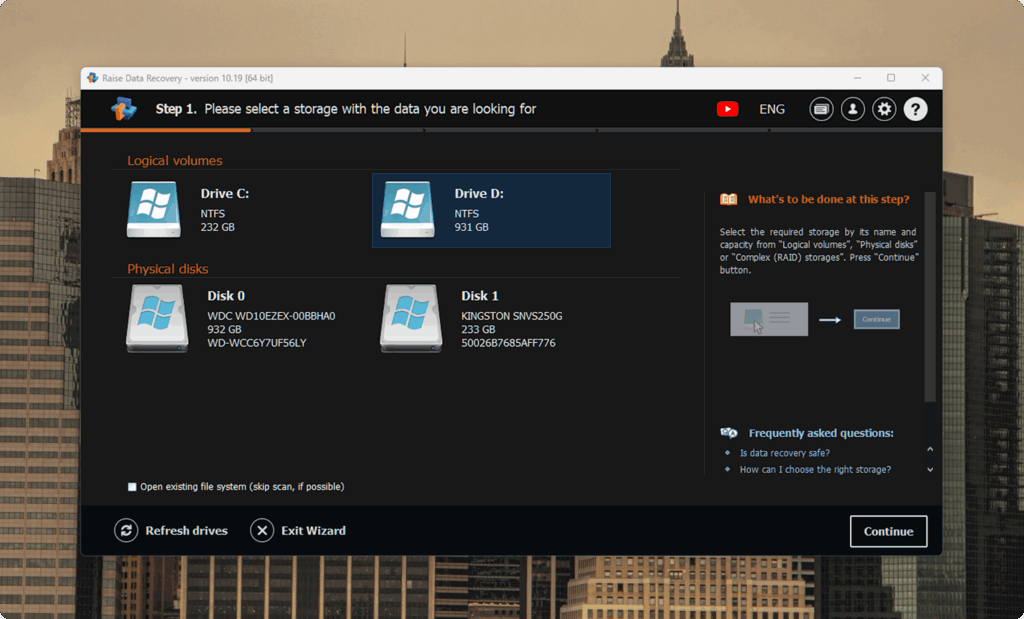Click the Frequently asked questions heading
This screenshot has width=1024, height=619.
pos(821,433)
